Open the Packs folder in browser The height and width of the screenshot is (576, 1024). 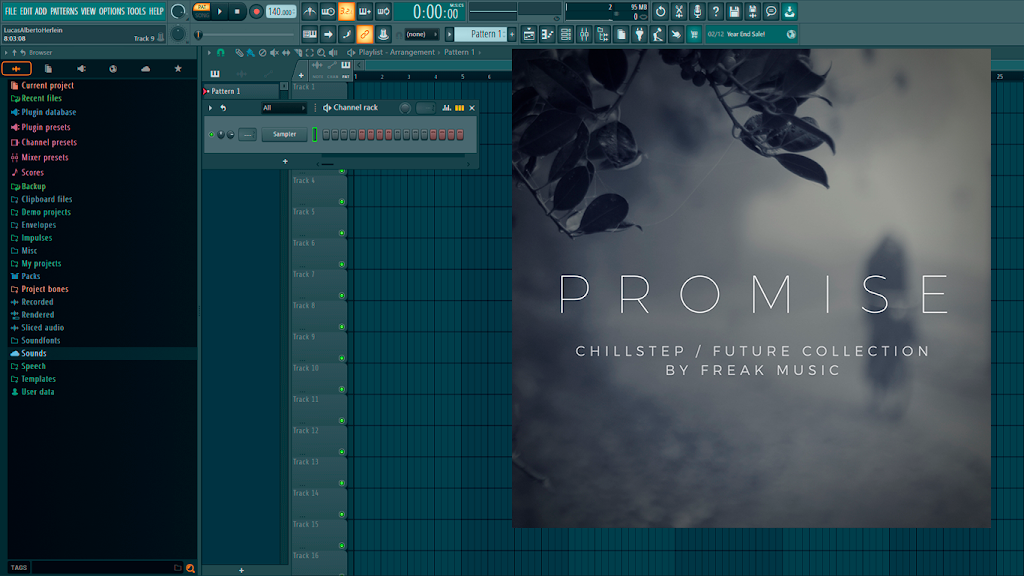[31, 276]
